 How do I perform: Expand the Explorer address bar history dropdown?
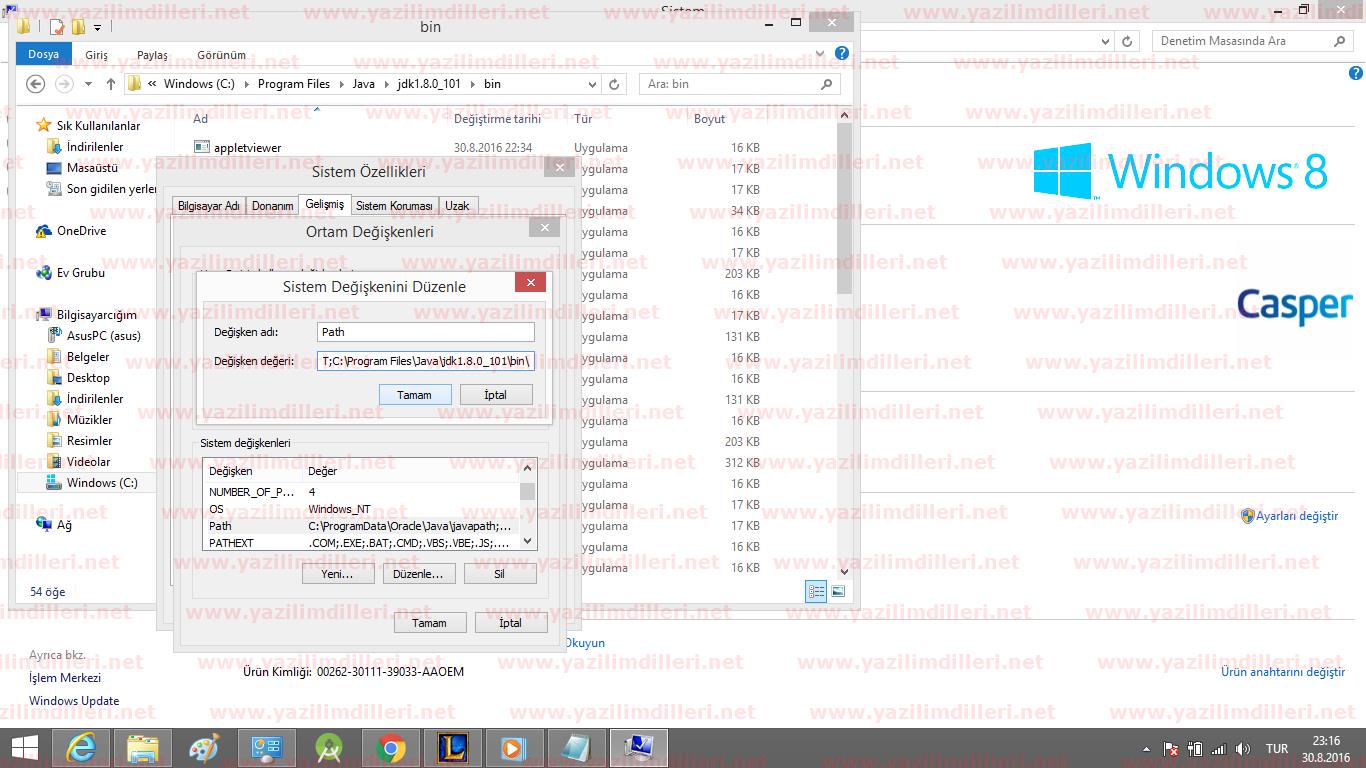click(x=592, y=84)
